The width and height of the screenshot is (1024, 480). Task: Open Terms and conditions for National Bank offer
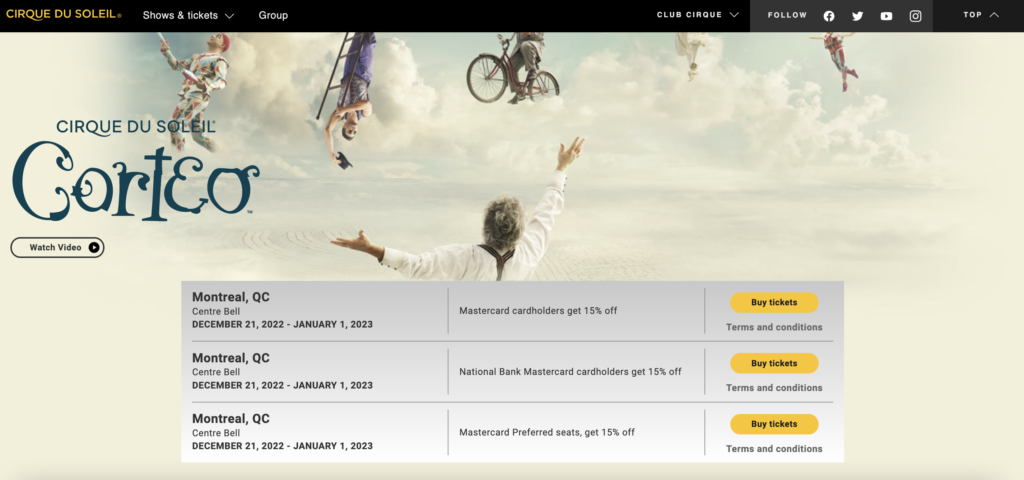tap(774, 388)
